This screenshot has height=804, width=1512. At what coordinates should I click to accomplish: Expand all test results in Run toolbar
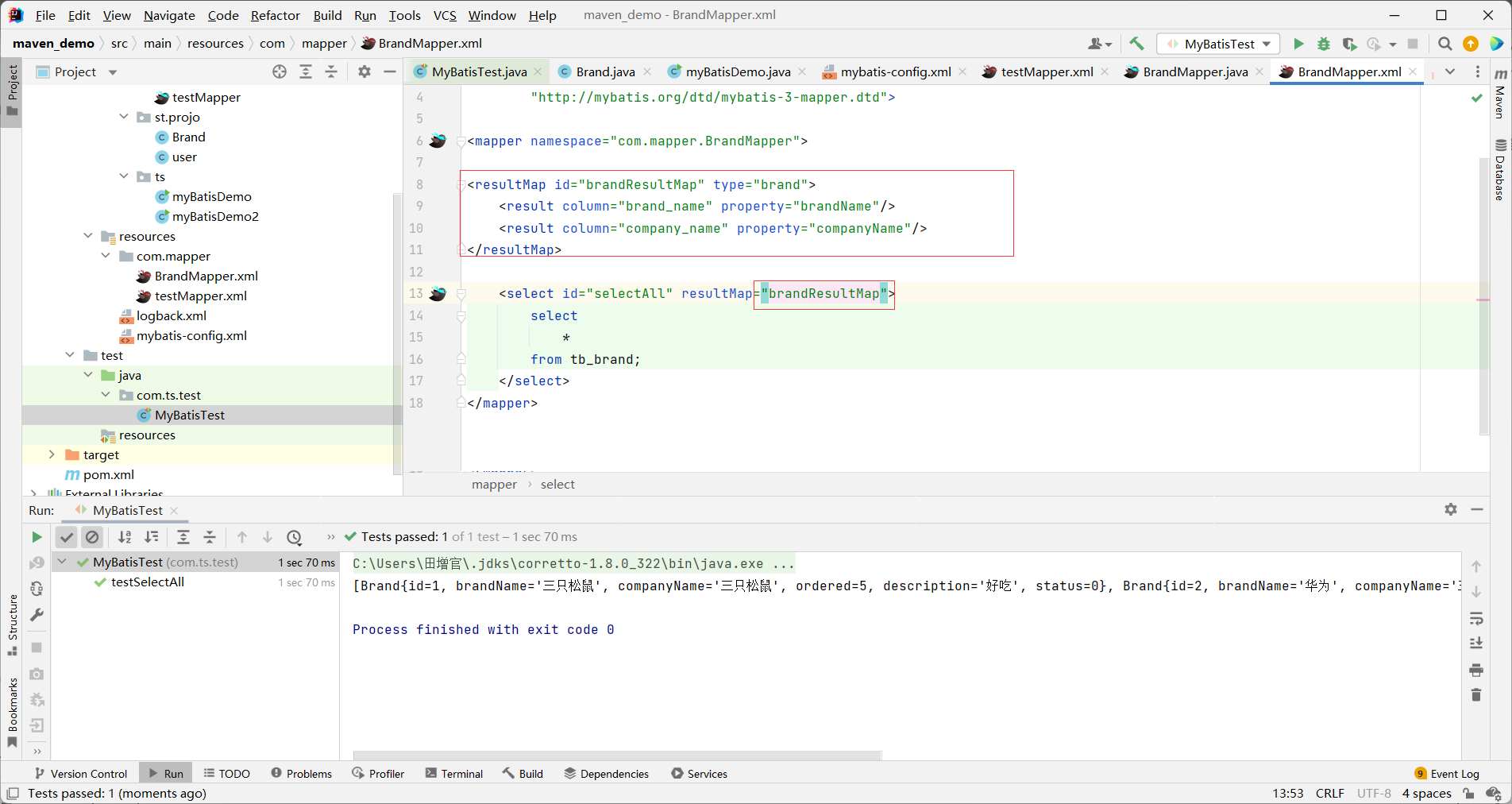[183, 537]
